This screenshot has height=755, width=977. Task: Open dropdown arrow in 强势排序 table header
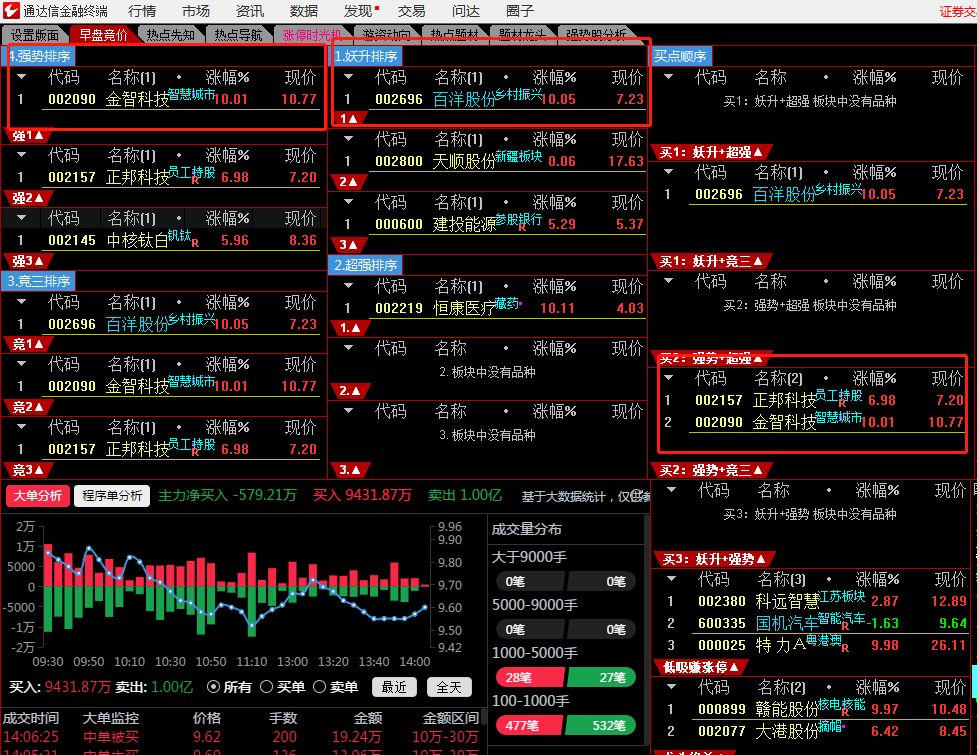[x=21, y=77]
